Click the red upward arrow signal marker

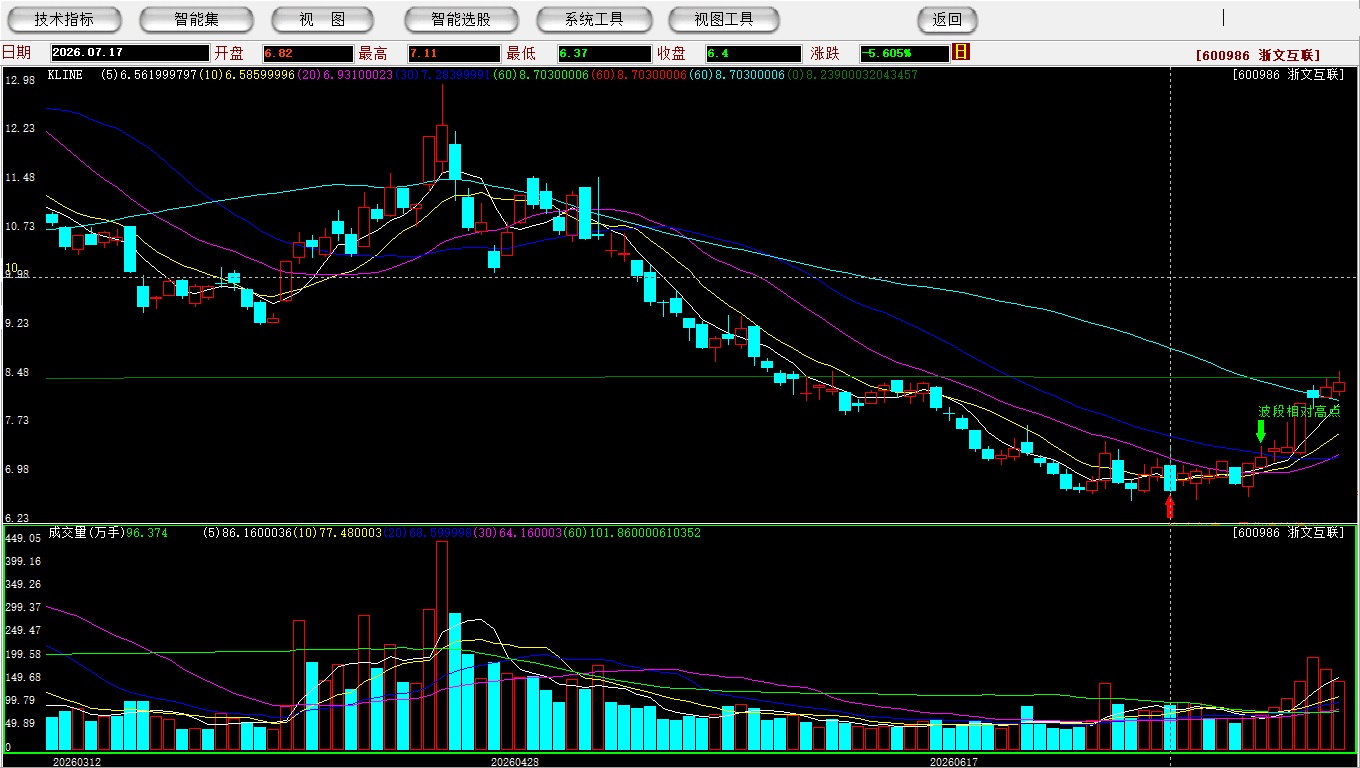(1170, 508)
